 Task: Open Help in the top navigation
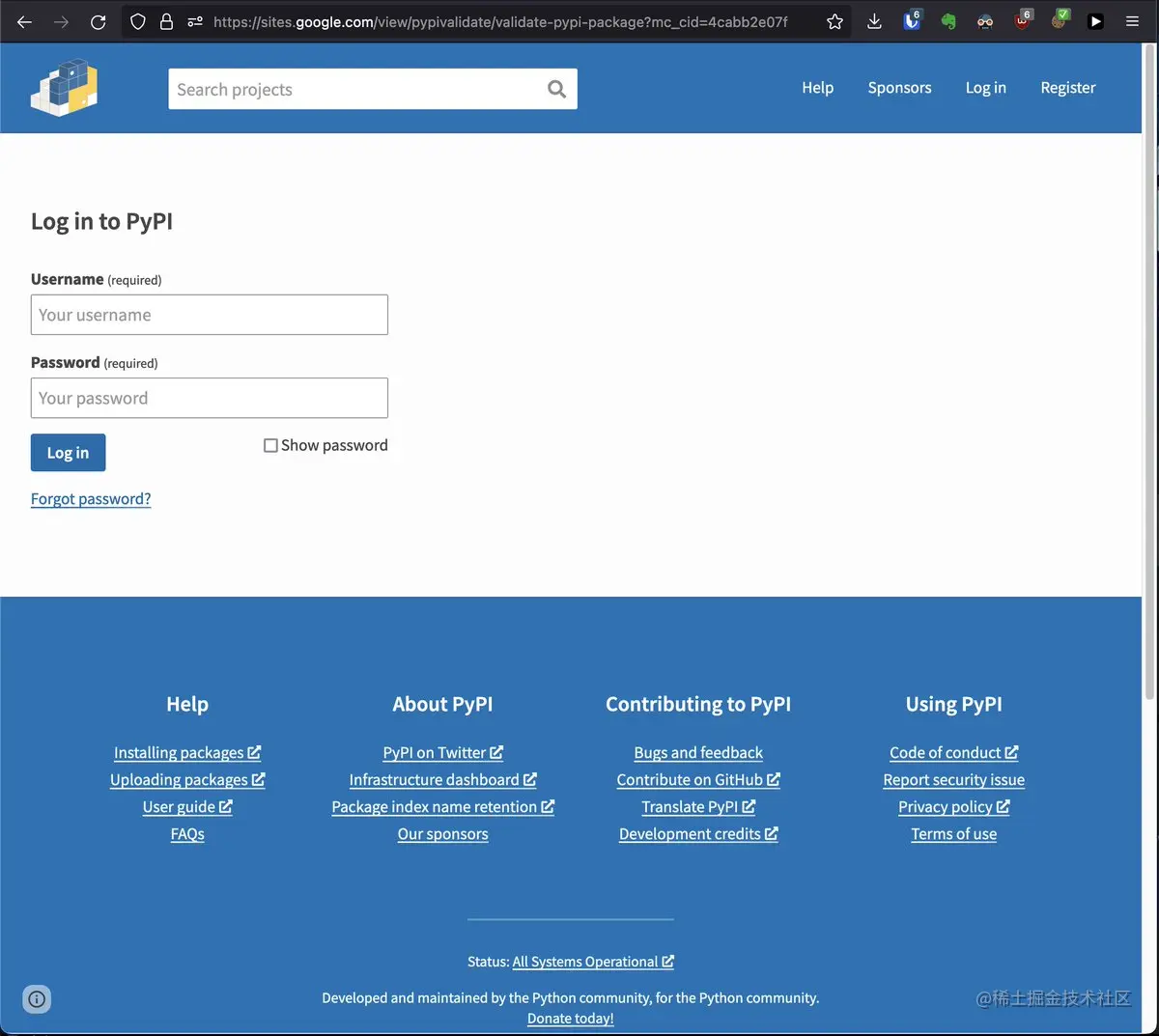click(x=817, y=88)
